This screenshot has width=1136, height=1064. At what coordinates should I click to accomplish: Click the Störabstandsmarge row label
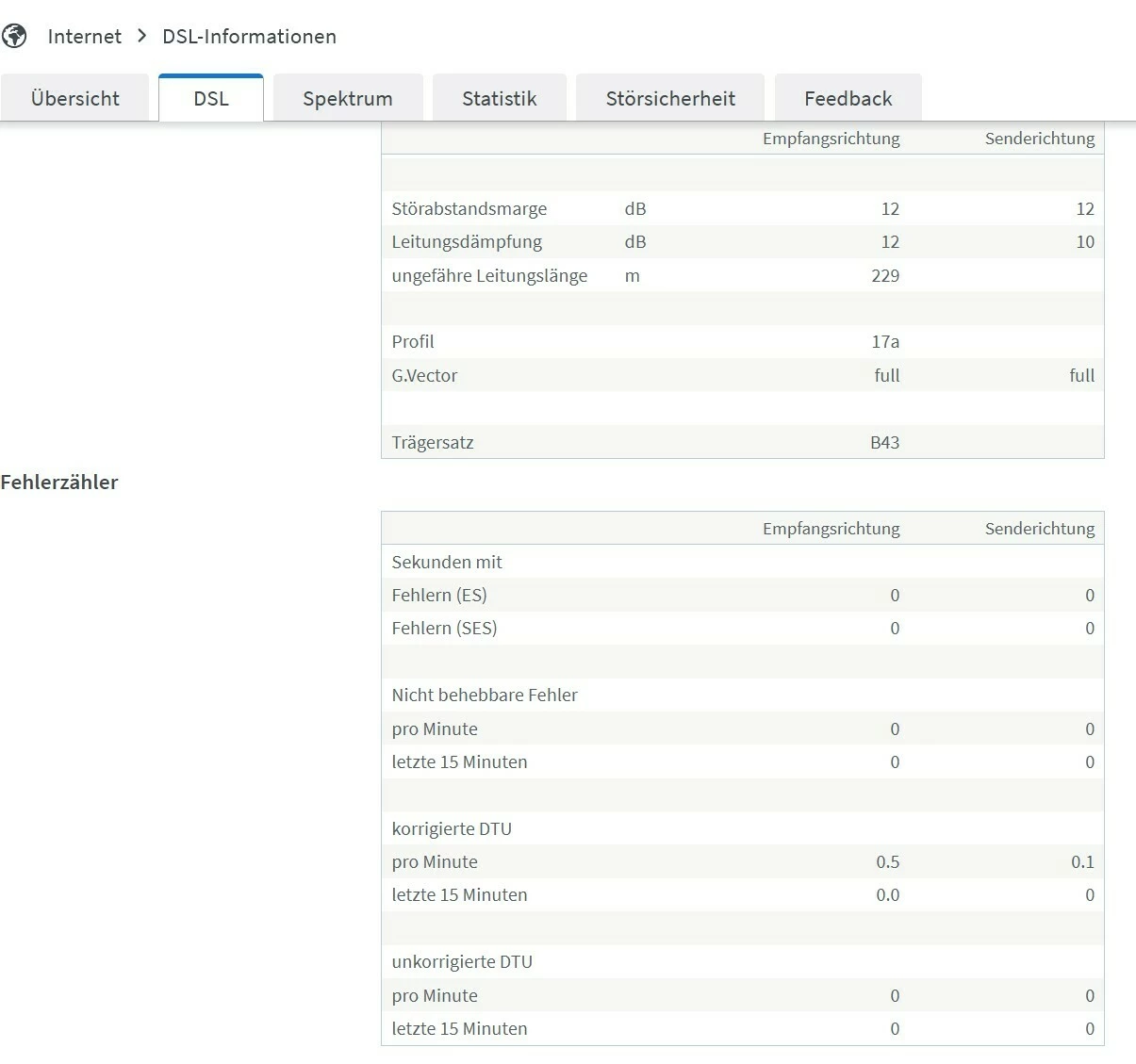[x=469, y=209]
